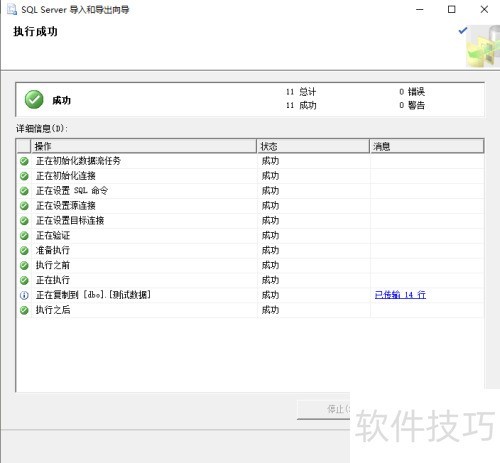Select the row 正在验证
The image size is (500, 463).
(x=250, y=236)
